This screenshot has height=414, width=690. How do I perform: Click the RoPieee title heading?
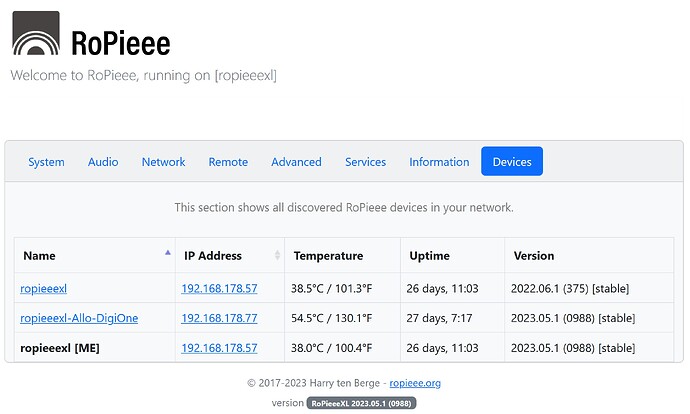point(121,43)
